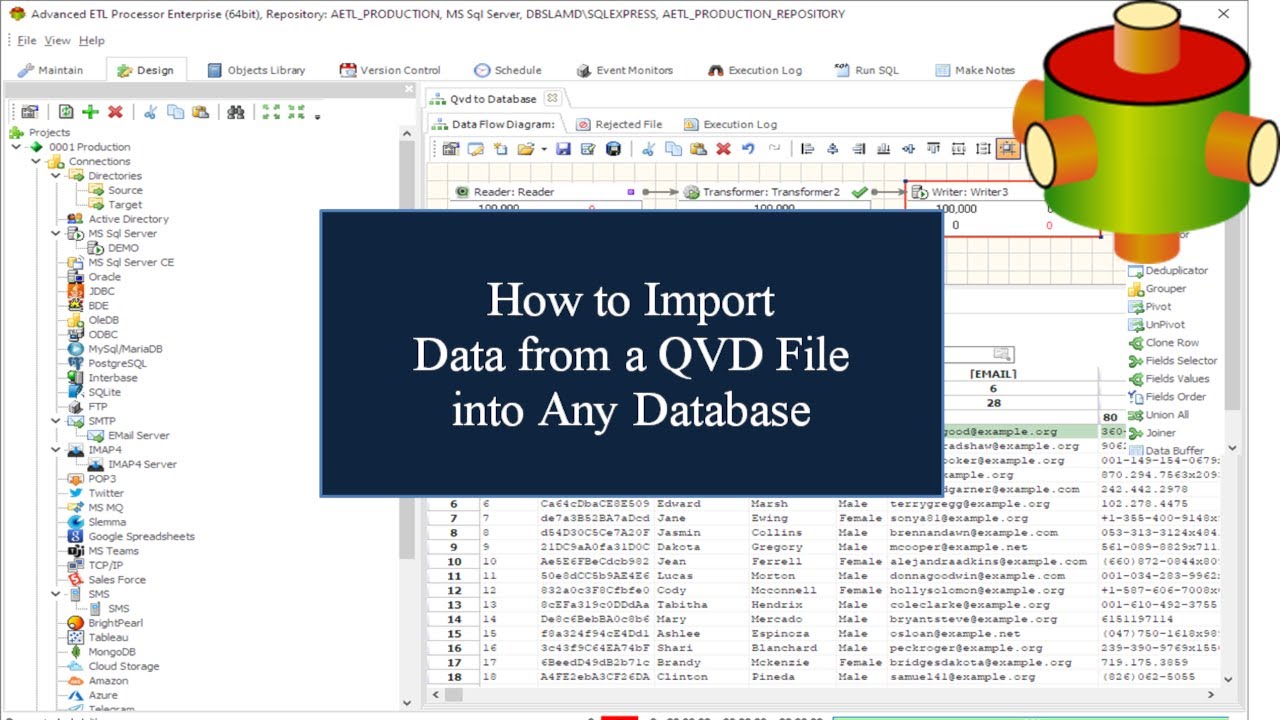
Task: Click the Open folder icon in diagram toolbar
Action: click(525, 149)
